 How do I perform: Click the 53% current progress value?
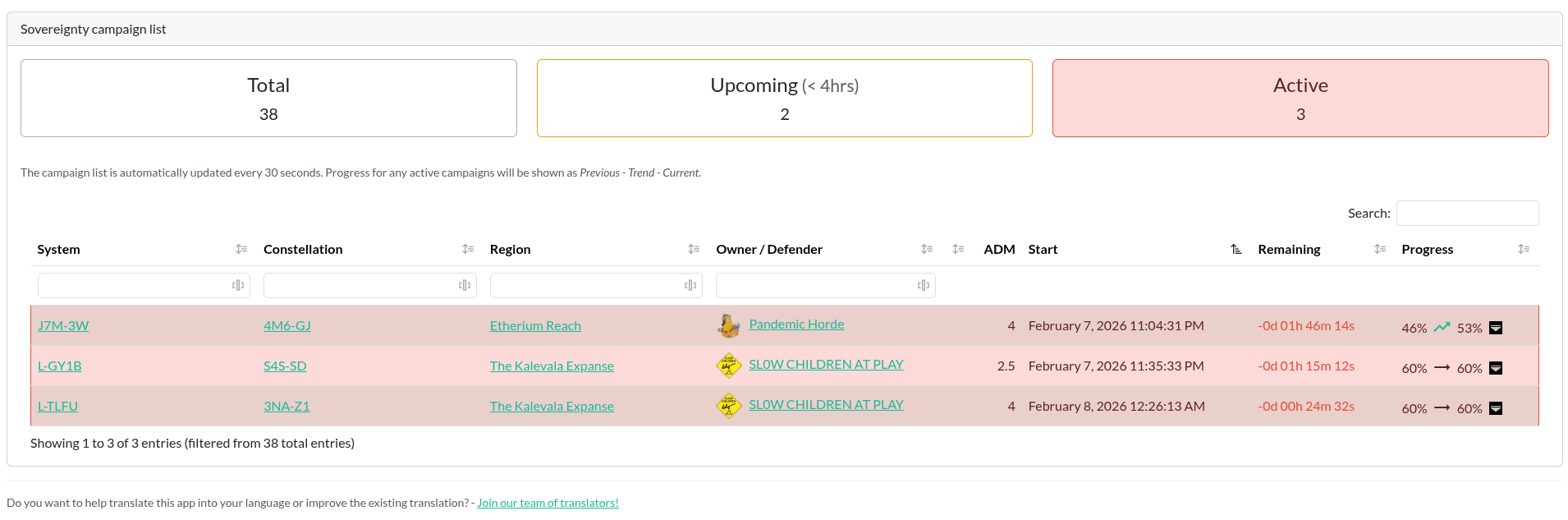1469,328
